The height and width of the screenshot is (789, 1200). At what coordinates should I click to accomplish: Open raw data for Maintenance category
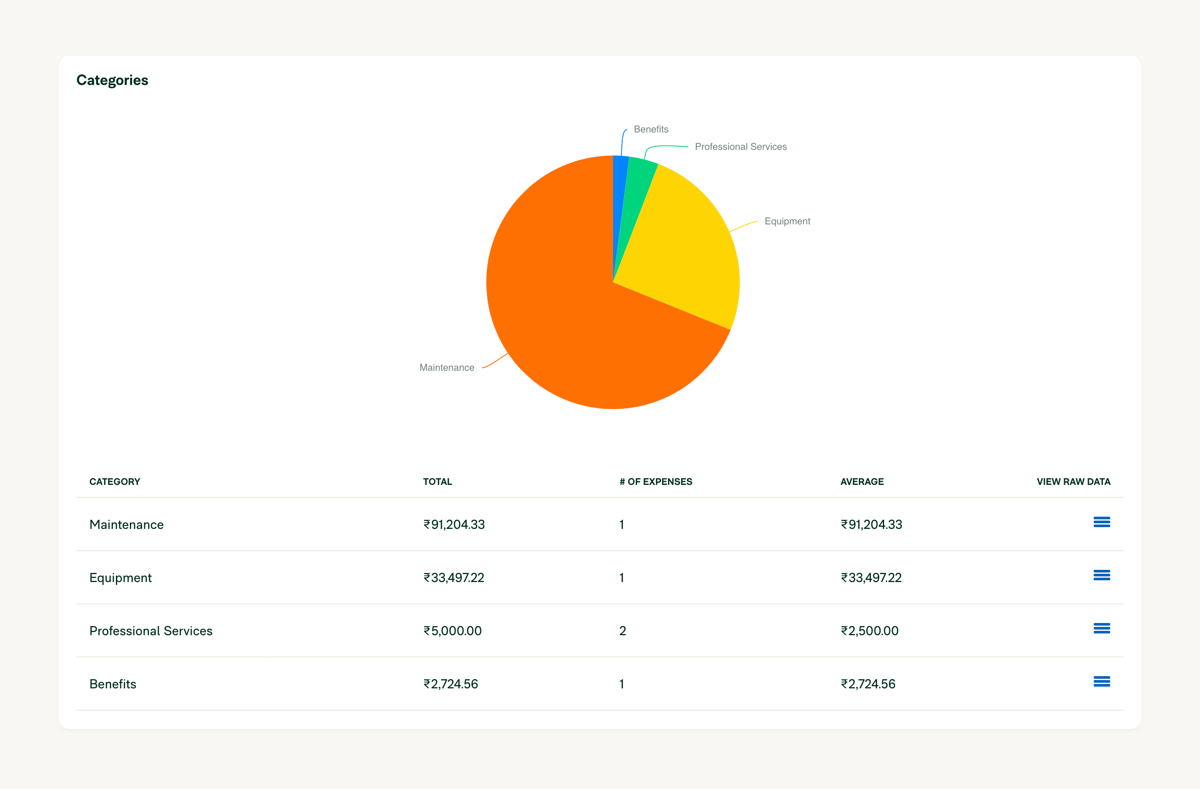point(1101,522)
